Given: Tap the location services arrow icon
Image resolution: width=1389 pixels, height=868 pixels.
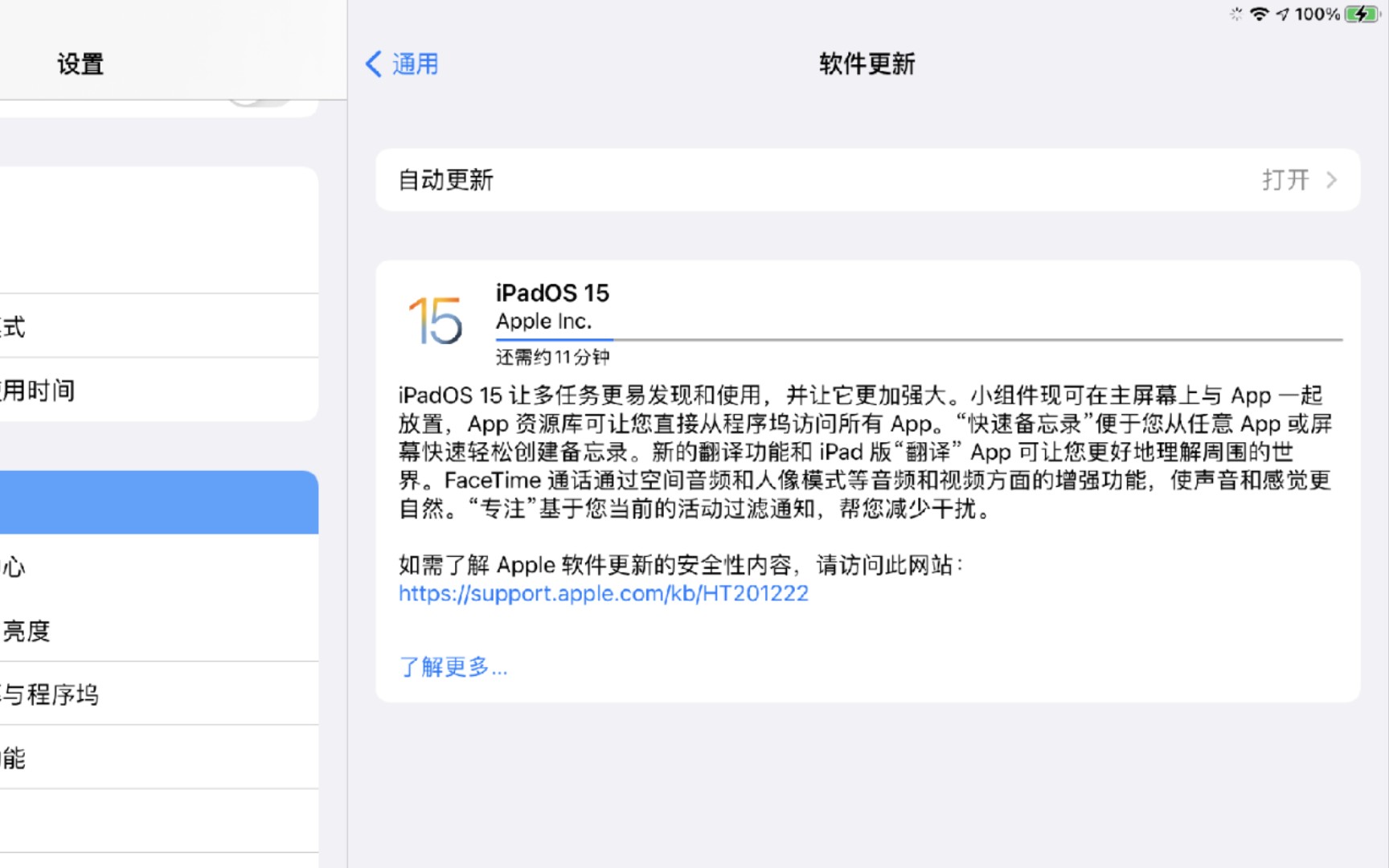Looking at the screenshot, I should coord(1282,14).
